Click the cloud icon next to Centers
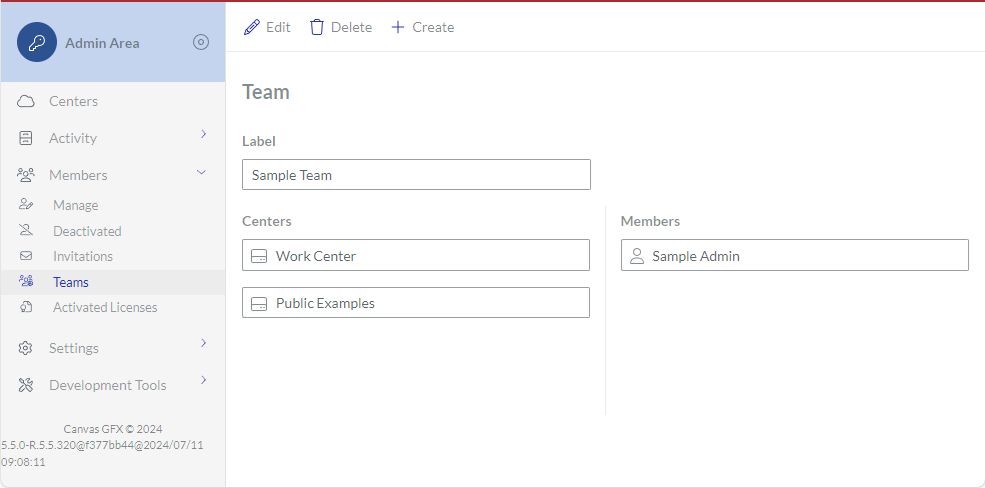The image size is (985, 488). pyautogui.click(x=26, y=101)
